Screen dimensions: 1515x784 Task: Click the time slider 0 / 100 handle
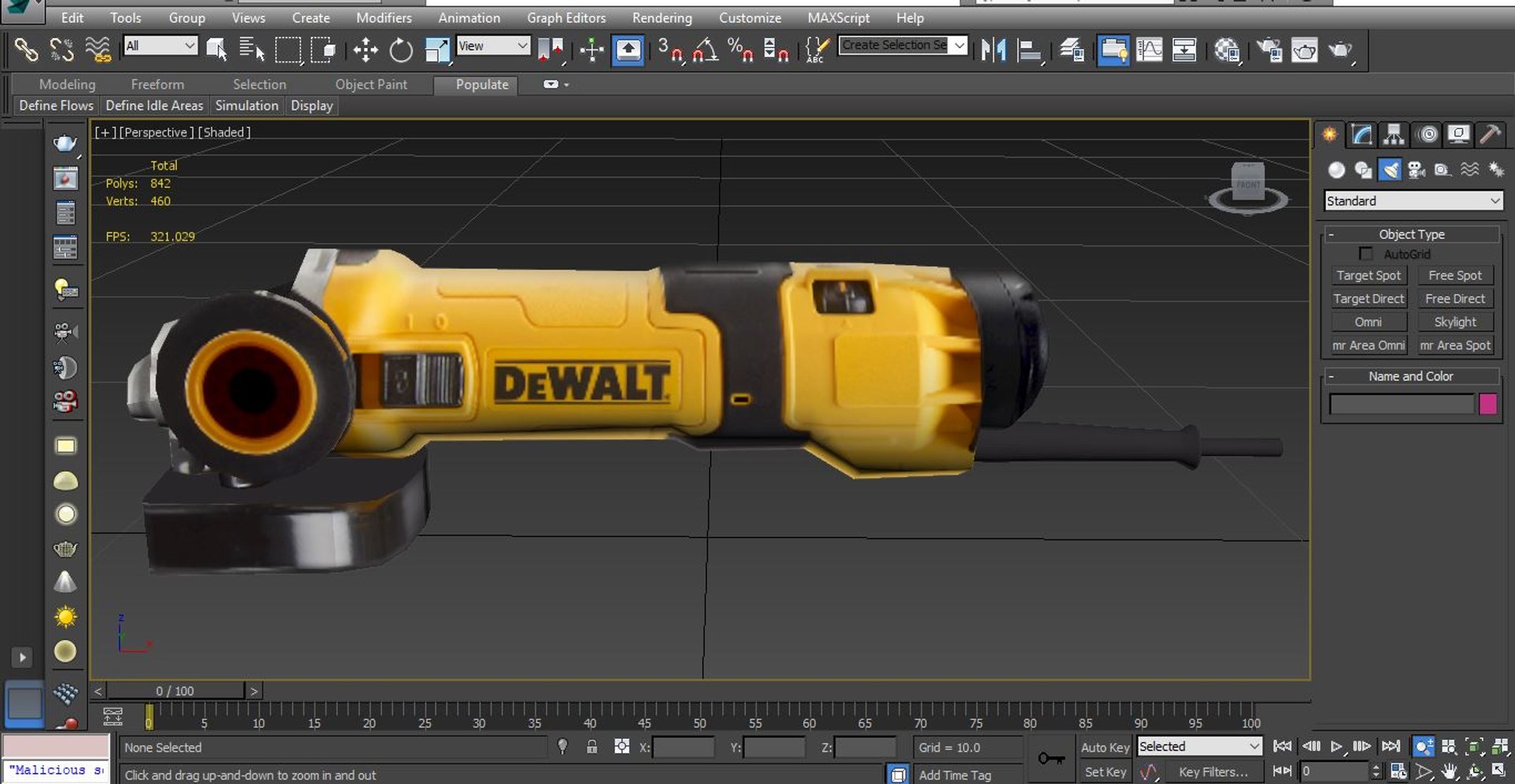point(175,691)
